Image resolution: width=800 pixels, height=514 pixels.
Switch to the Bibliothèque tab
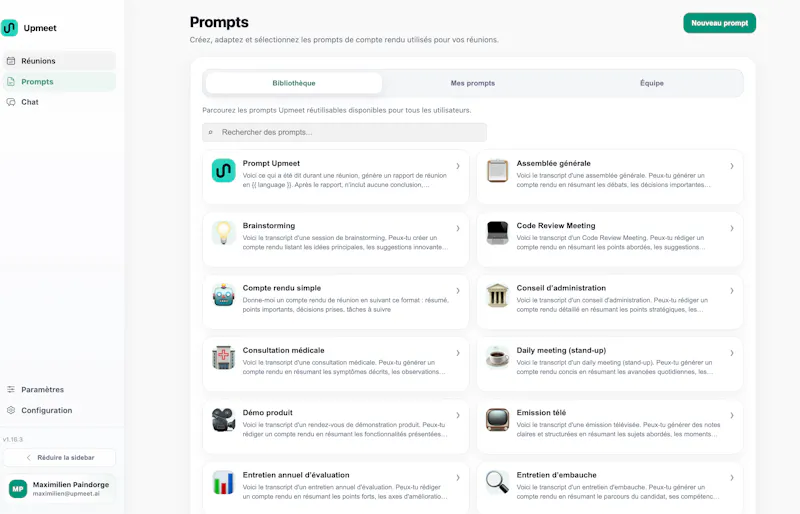tap(294, 83)
